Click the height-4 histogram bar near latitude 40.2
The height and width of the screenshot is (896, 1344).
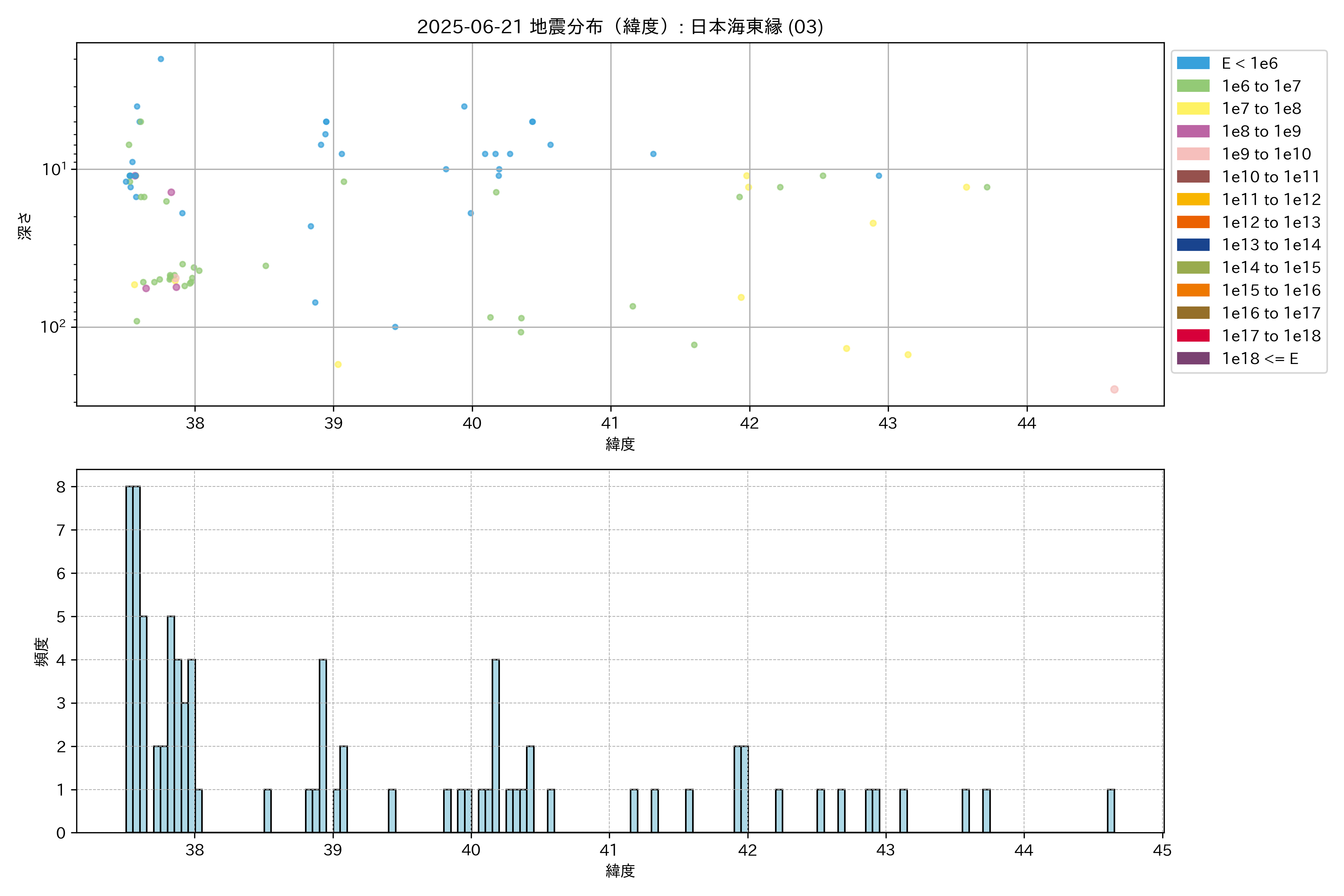click(x=495, y=745)
